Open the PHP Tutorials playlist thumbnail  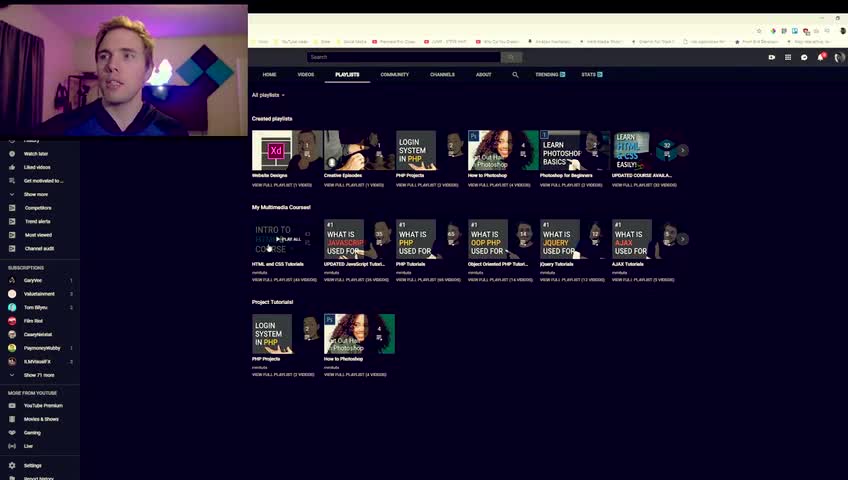pyautogui.click(x=431, y=239)
